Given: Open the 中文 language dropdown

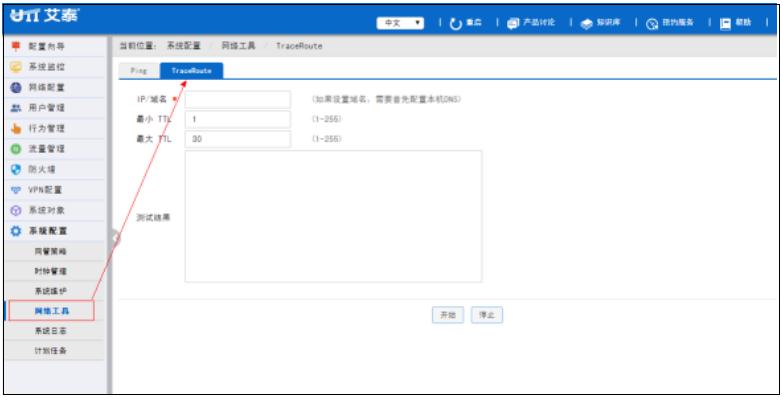Looking at the screenshot, I should click(x=400, y=23).
